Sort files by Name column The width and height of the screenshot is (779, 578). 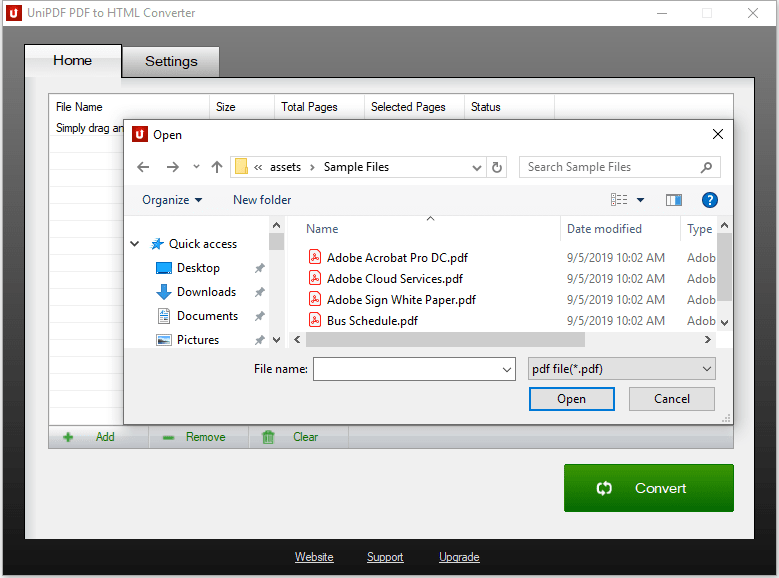tap(322, 229)
